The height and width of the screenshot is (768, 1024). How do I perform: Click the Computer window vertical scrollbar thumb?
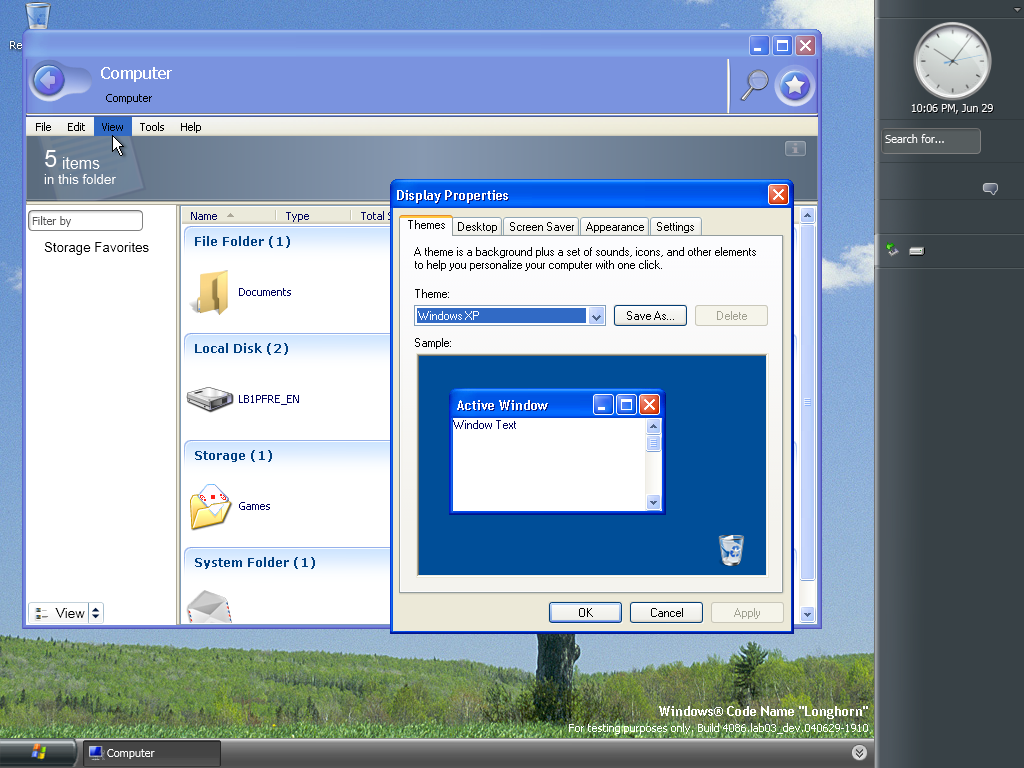pos(807,402)
